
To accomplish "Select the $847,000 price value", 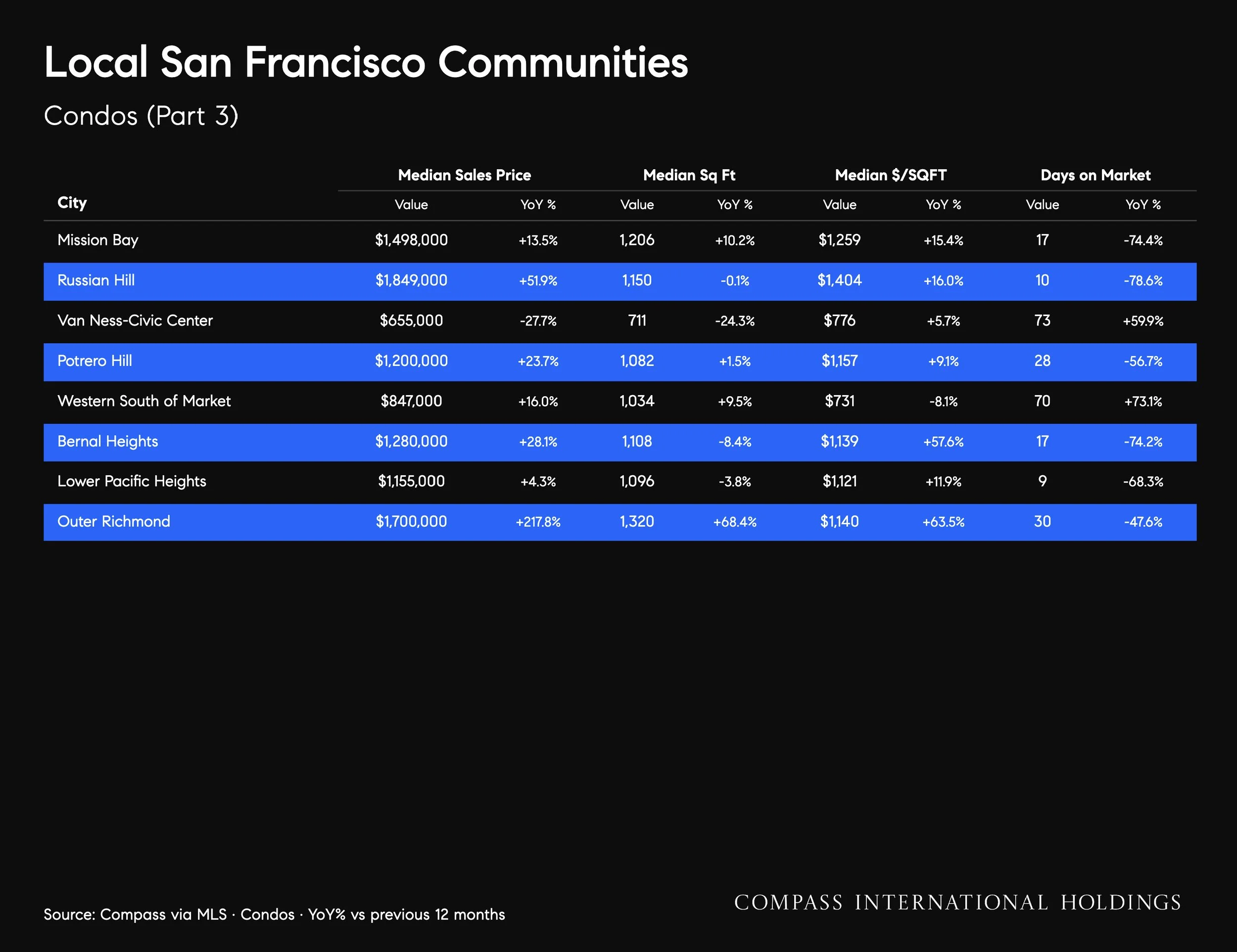I will click(x=411, y=401).
